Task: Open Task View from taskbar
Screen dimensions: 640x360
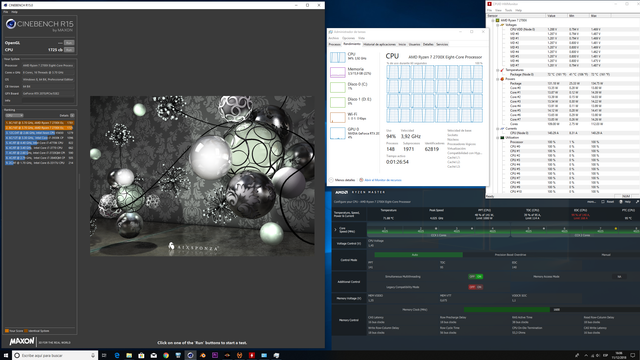Action: [104, 356]
